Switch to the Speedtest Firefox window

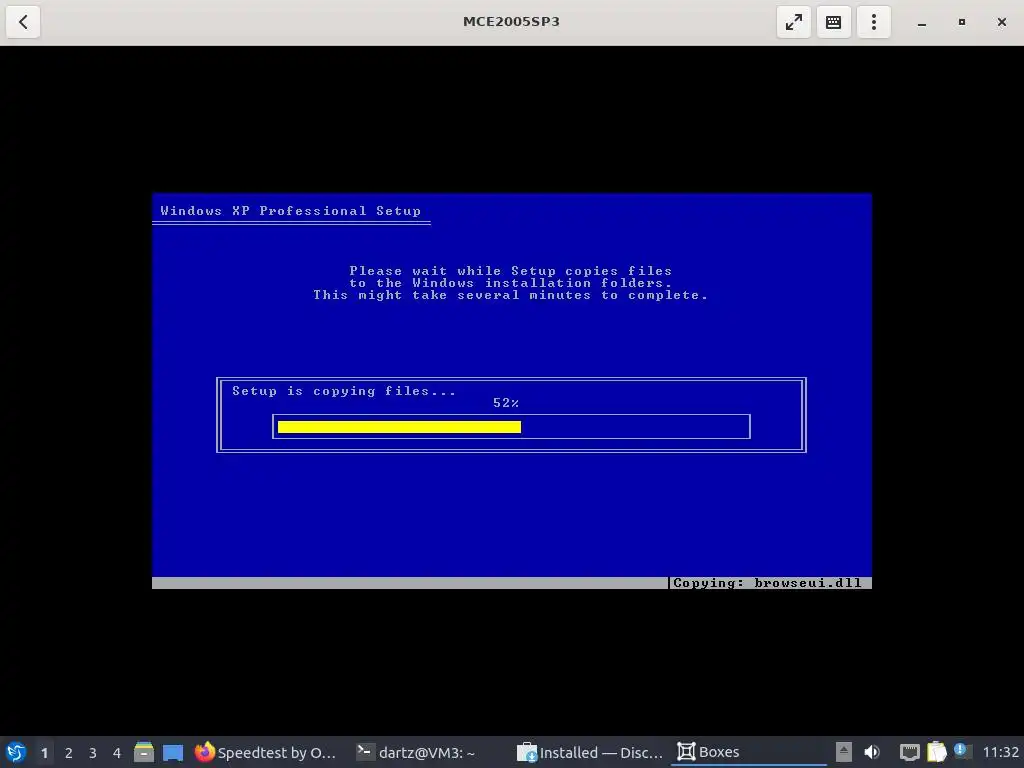click(266, 752)
